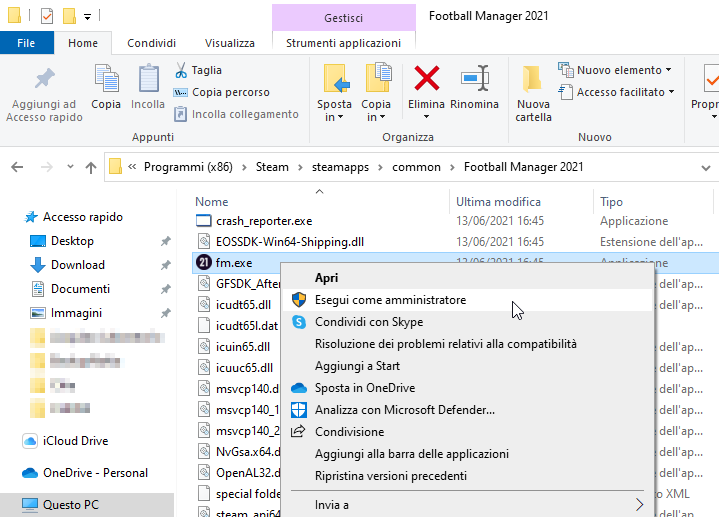This screenshot has height=517, width=719.
Task: Cut selection with Taglia scissors
Action: [198, 70]
